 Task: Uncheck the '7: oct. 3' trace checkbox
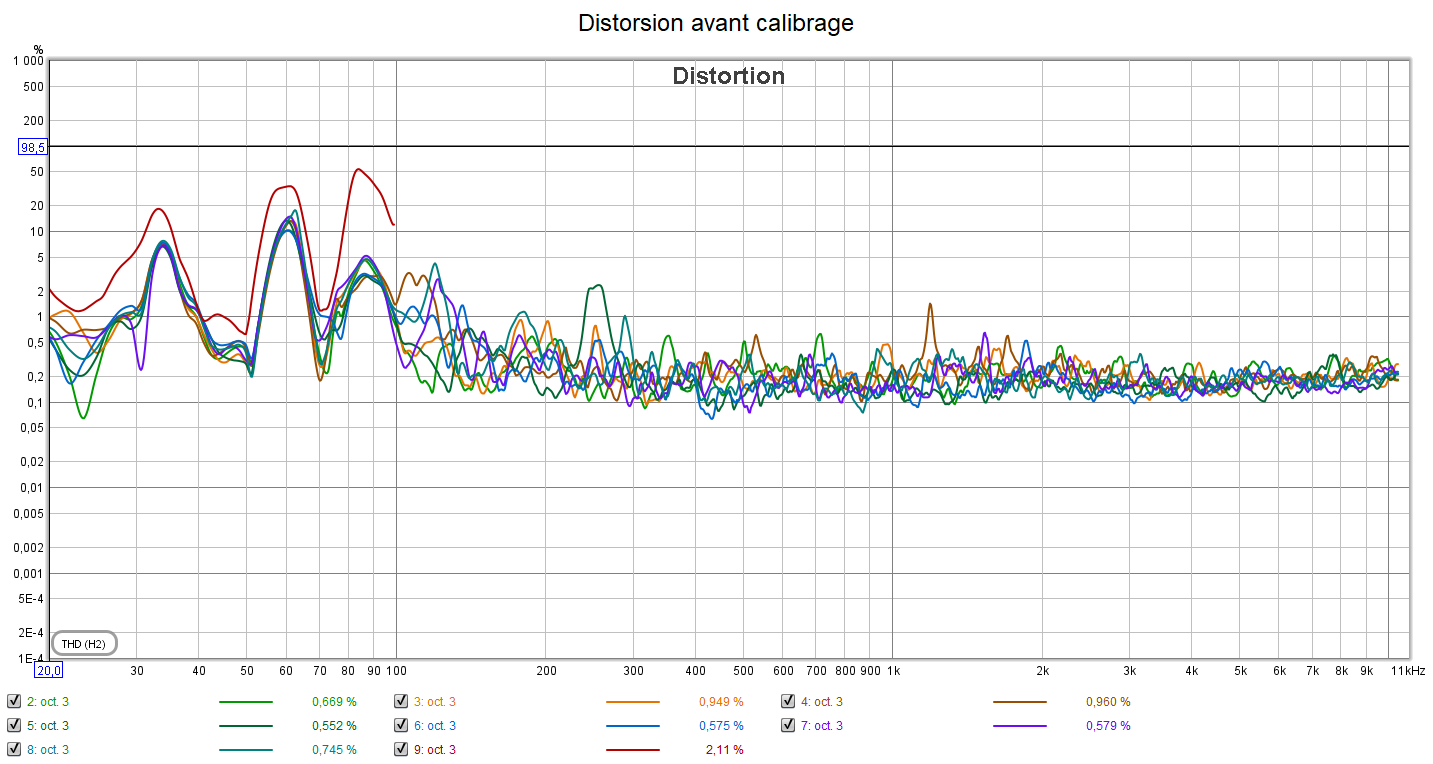(787, 725)
